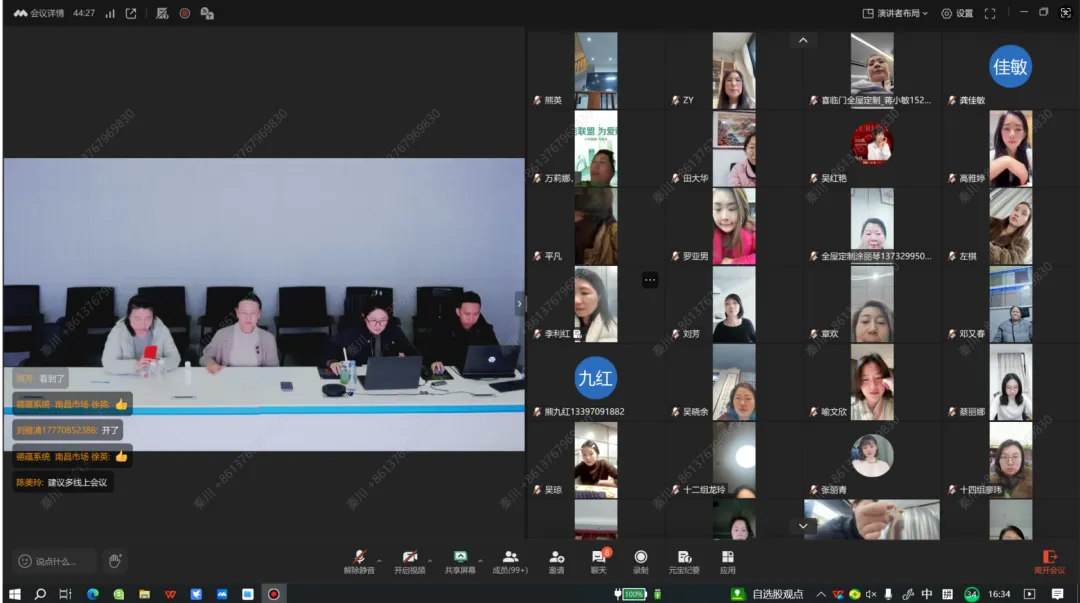Click the 说点什么 chat input field
The image size is (1080, 603).
[56, 561]
